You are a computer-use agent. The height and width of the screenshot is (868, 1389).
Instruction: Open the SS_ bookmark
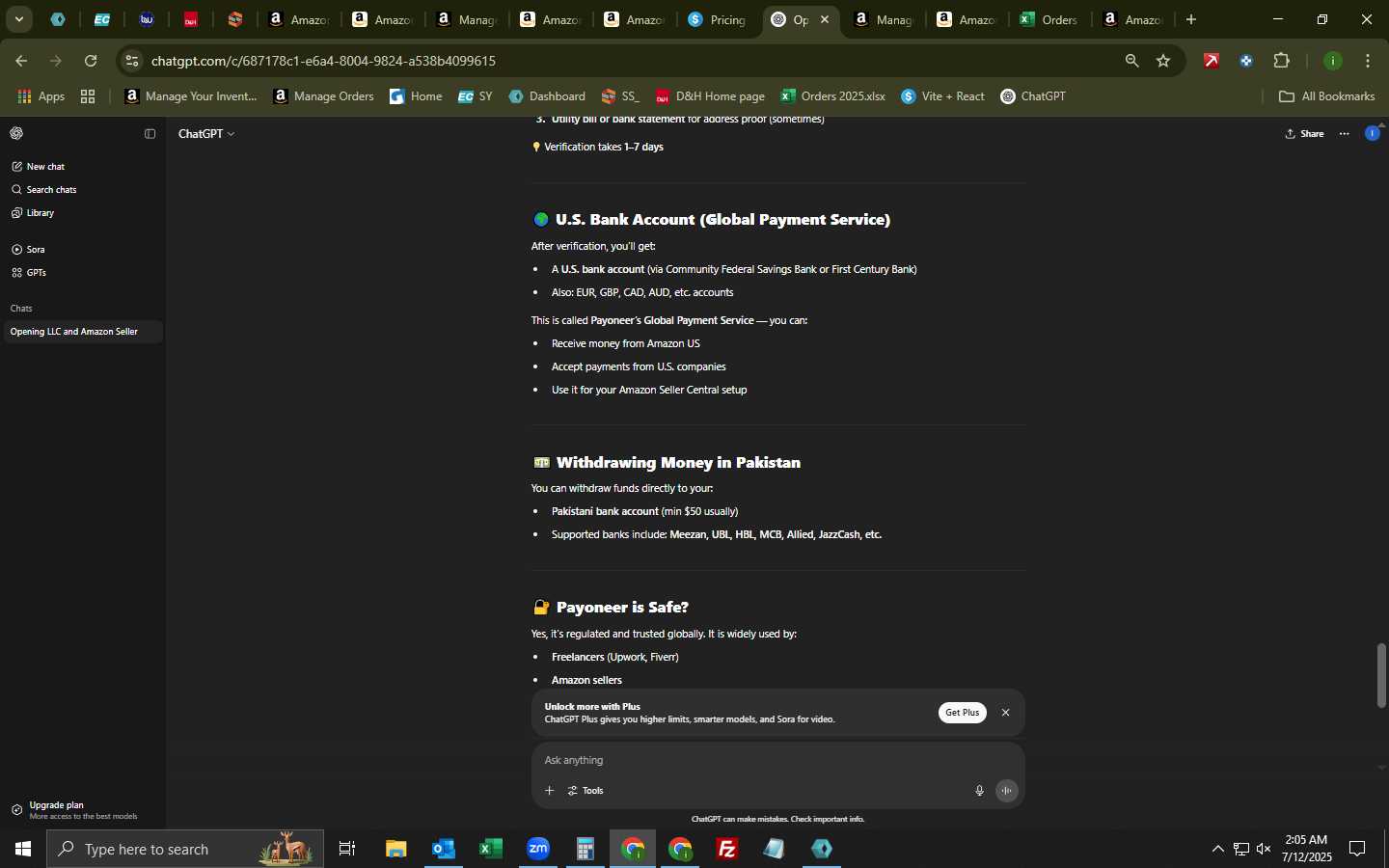click(620, 96)
